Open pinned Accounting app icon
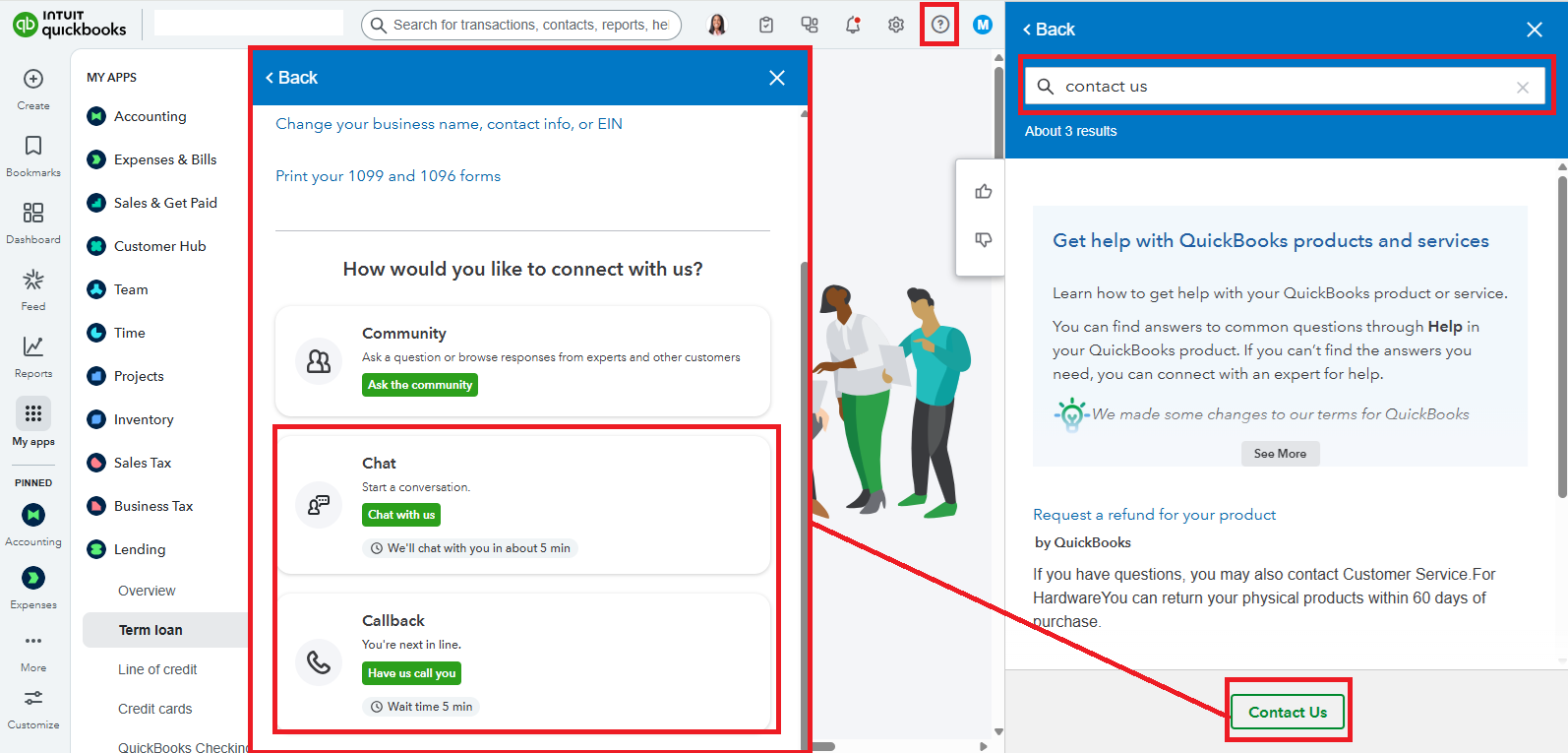The height and width of the screenshot is (753, 1568). pos(33,515)
